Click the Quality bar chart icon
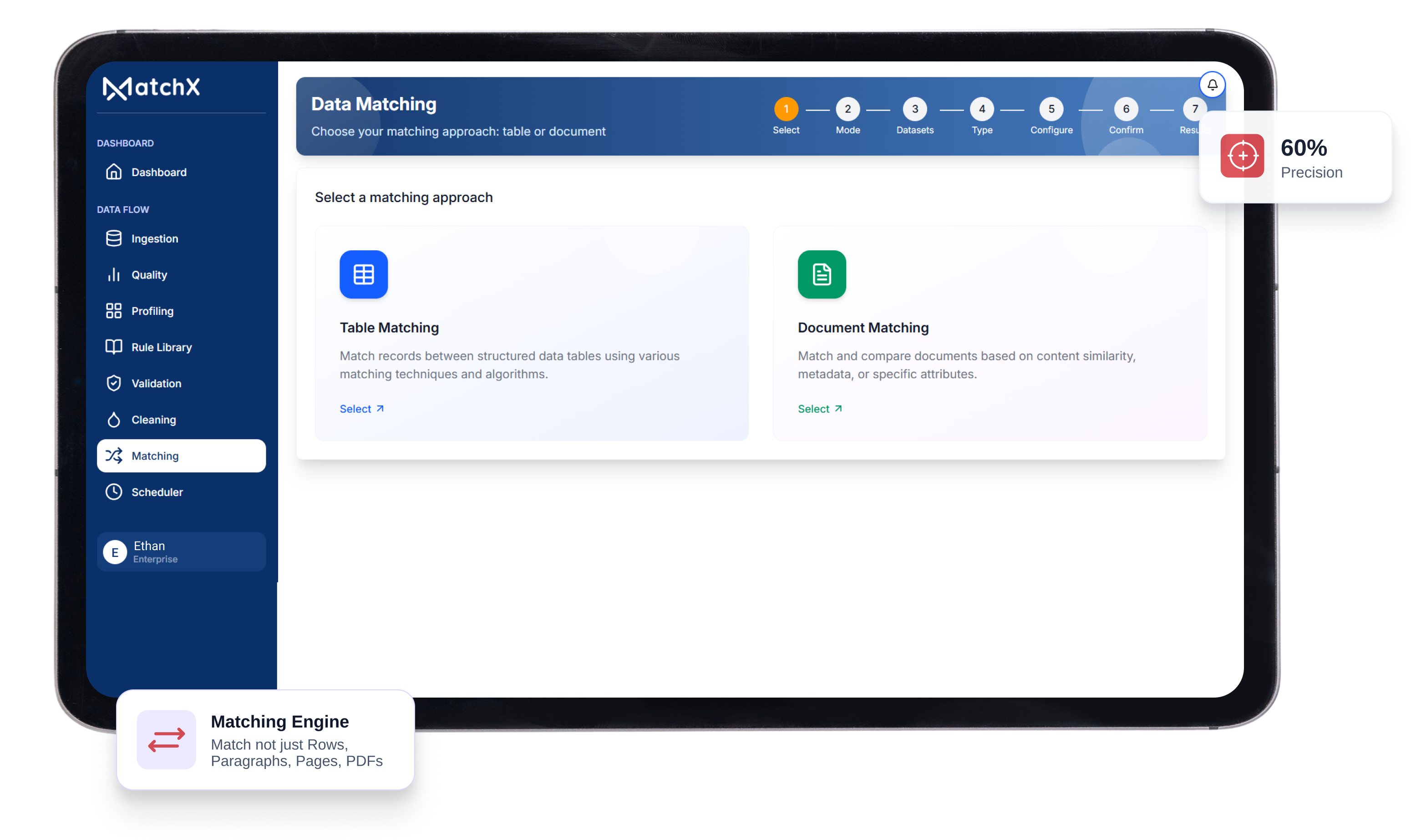1411x840 pixels. (x=114, y=274)
